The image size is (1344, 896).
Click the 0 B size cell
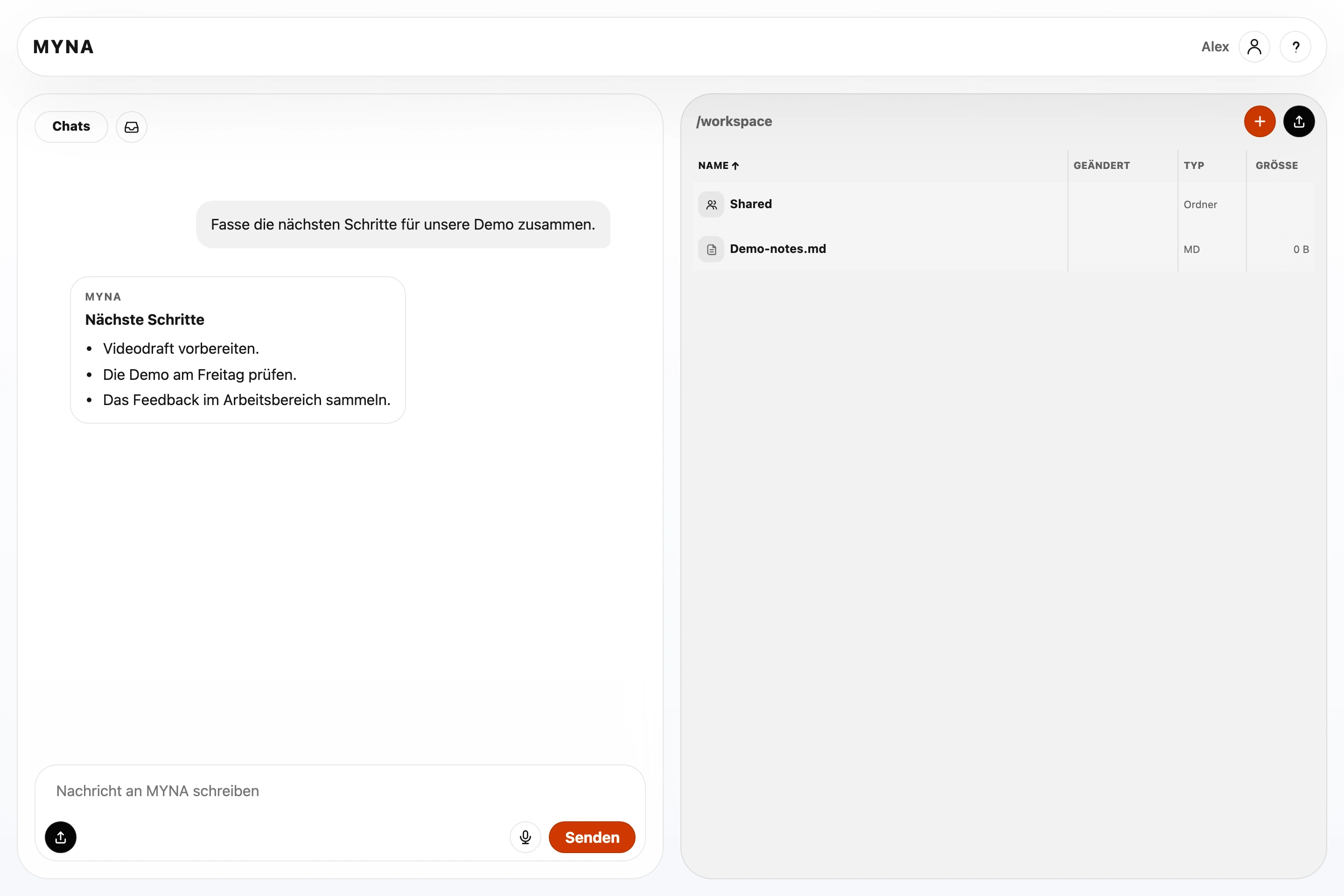coord(1301,249)
